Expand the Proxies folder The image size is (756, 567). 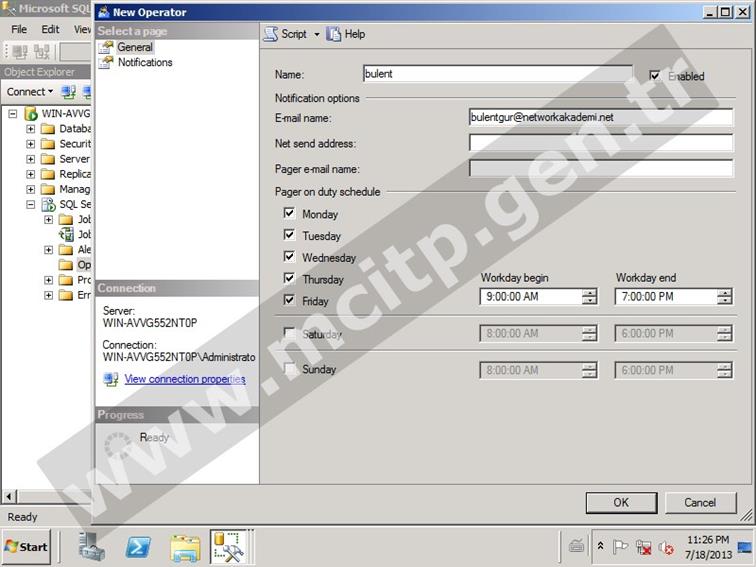click(48, 280)
